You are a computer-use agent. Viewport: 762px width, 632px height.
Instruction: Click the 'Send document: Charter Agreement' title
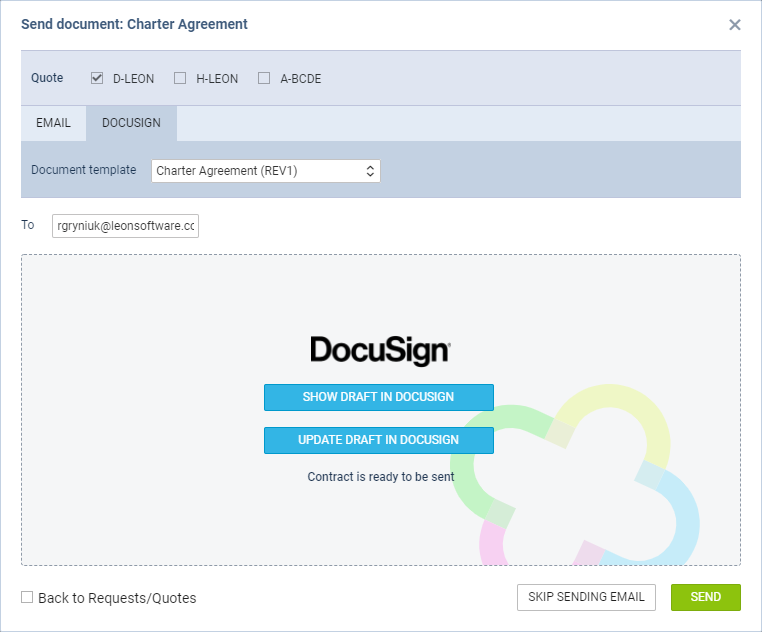[134, 24]
